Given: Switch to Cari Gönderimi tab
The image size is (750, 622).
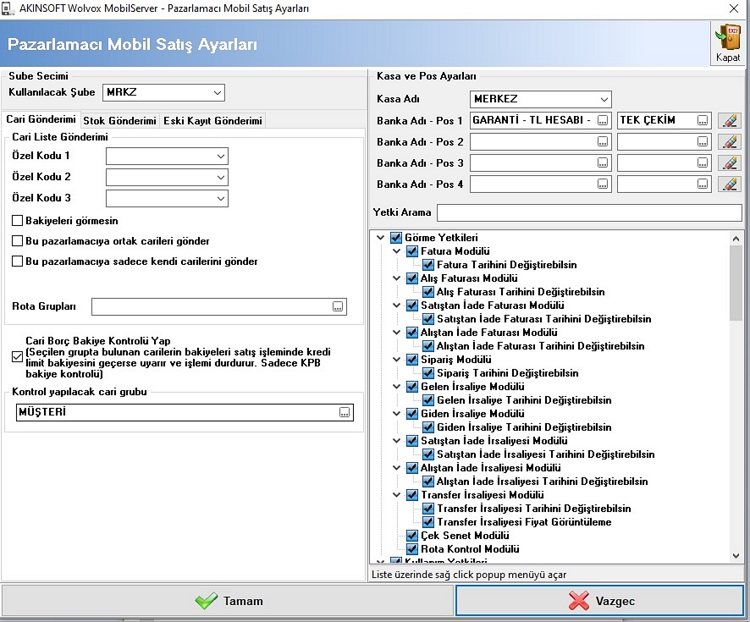Looking at the screenshot, I should click(x=41, y=120).
